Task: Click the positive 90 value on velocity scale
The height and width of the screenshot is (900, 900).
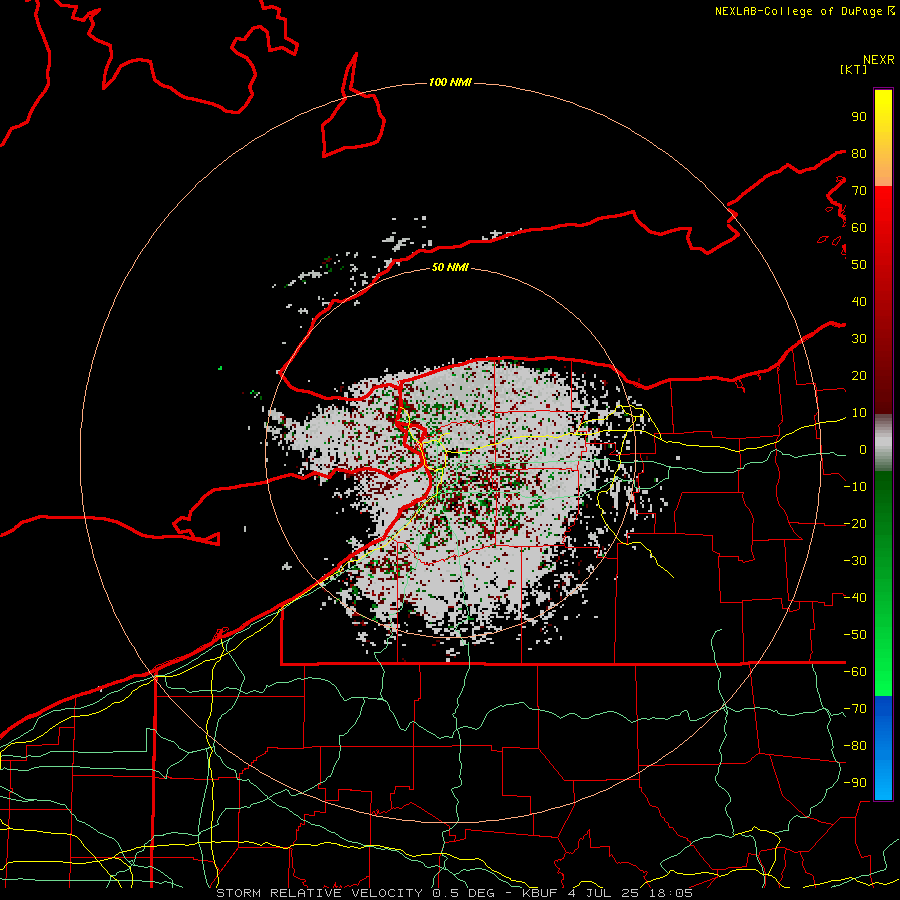Action: click(859, 117)
